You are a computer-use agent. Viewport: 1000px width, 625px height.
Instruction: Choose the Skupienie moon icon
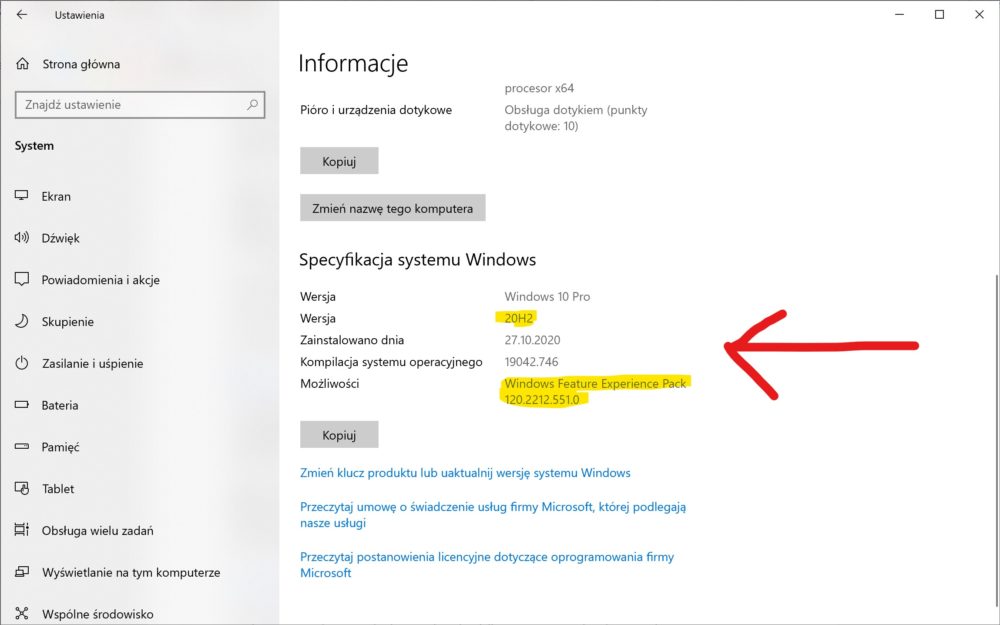[x=22, y=321]
